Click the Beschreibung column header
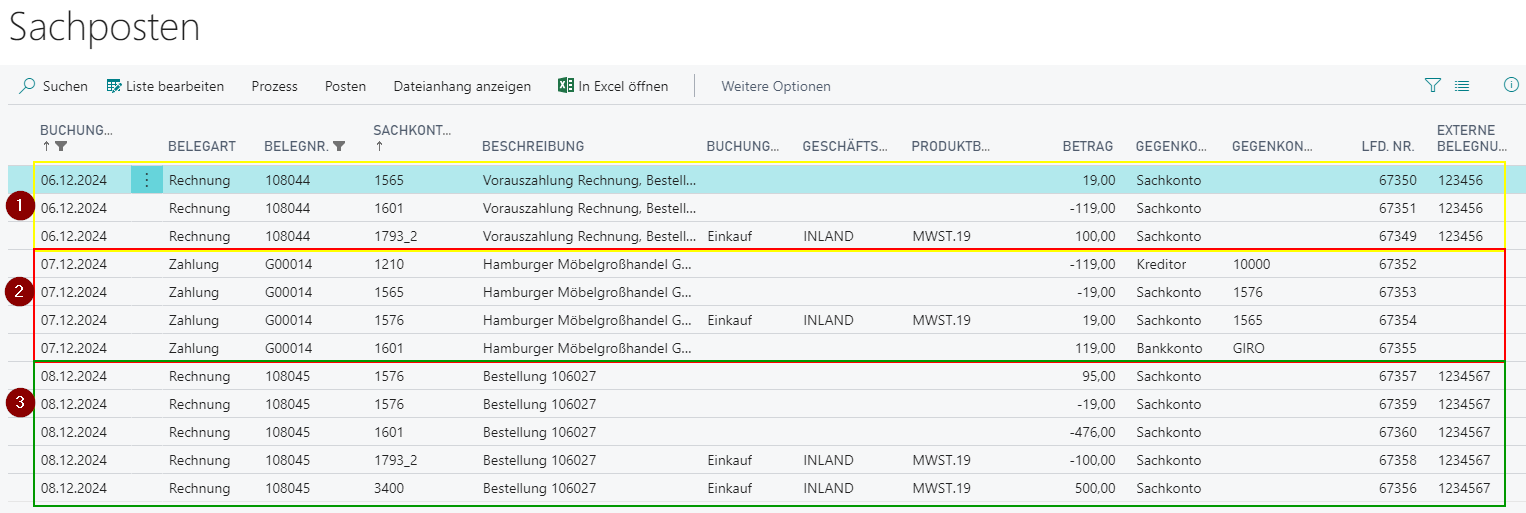This screenshot has height=513, width=1526. pos(532,146)
